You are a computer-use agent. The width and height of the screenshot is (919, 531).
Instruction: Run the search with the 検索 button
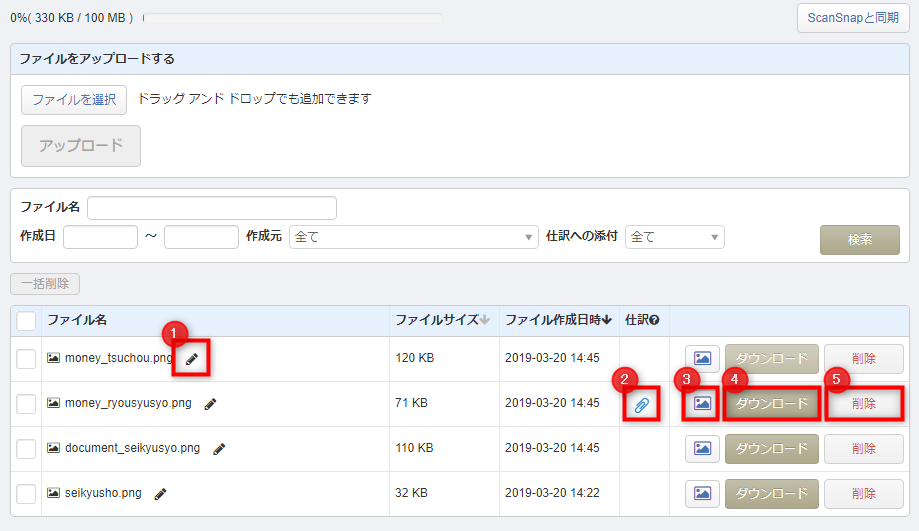click(x=859, y=240)
